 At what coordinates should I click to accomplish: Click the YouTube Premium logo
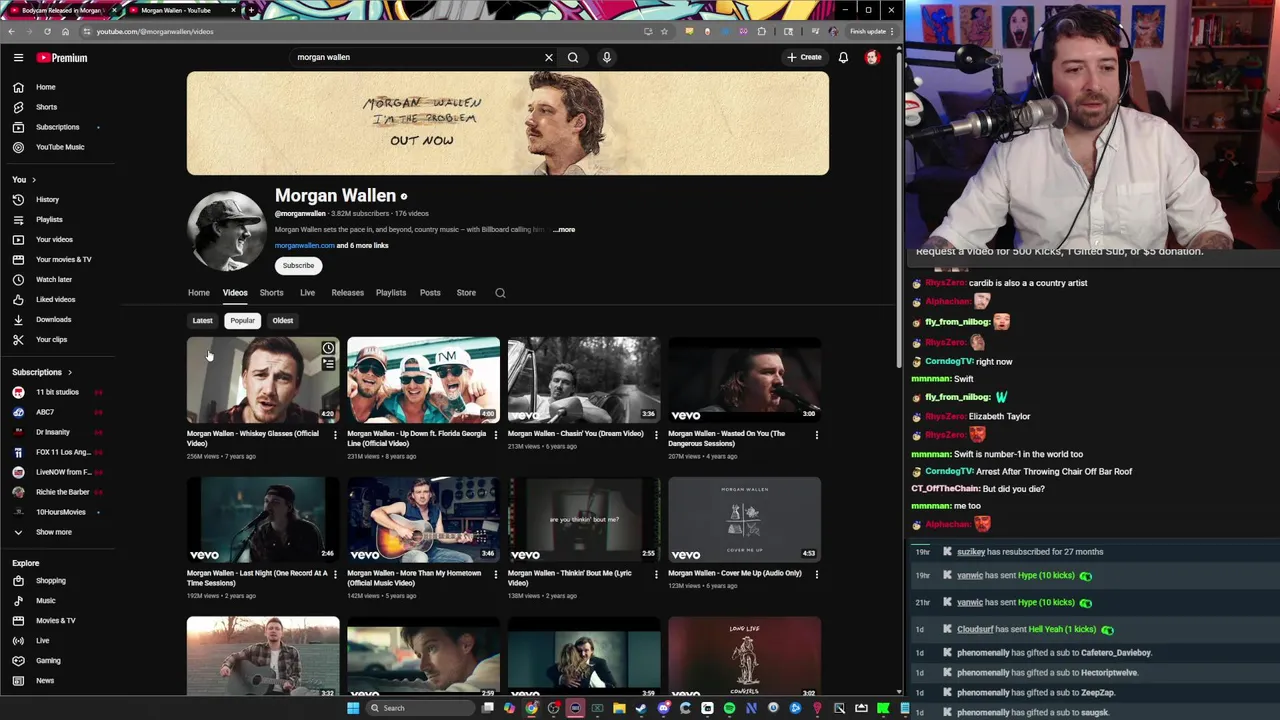[x=62, y=58]
